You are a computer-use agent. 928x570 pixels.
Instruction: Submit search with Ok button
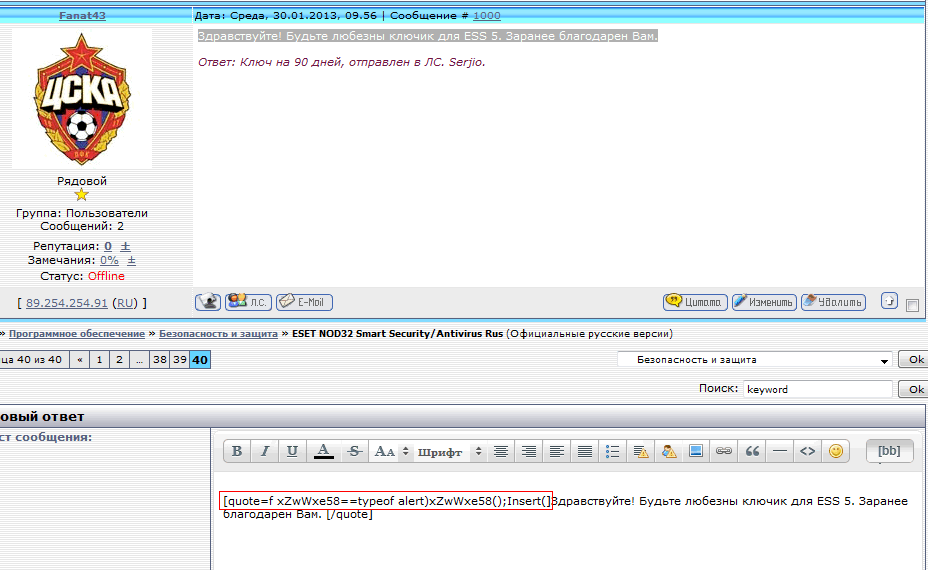pos(916,389)
